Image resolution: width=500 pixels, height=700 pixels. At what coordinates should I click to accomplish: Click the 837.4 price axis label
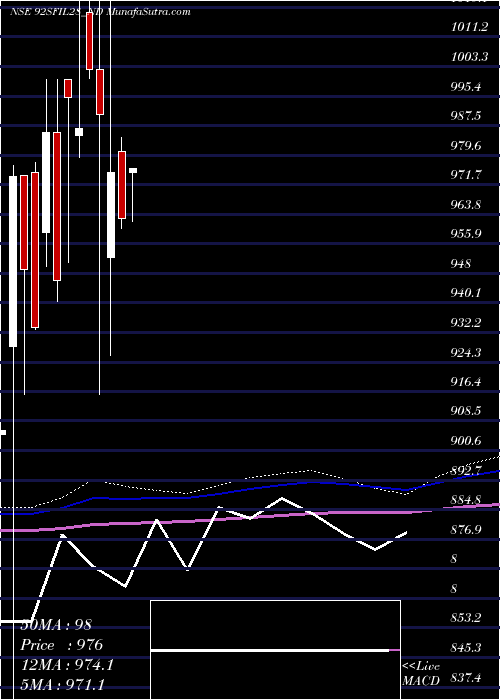tap(467, 678)
